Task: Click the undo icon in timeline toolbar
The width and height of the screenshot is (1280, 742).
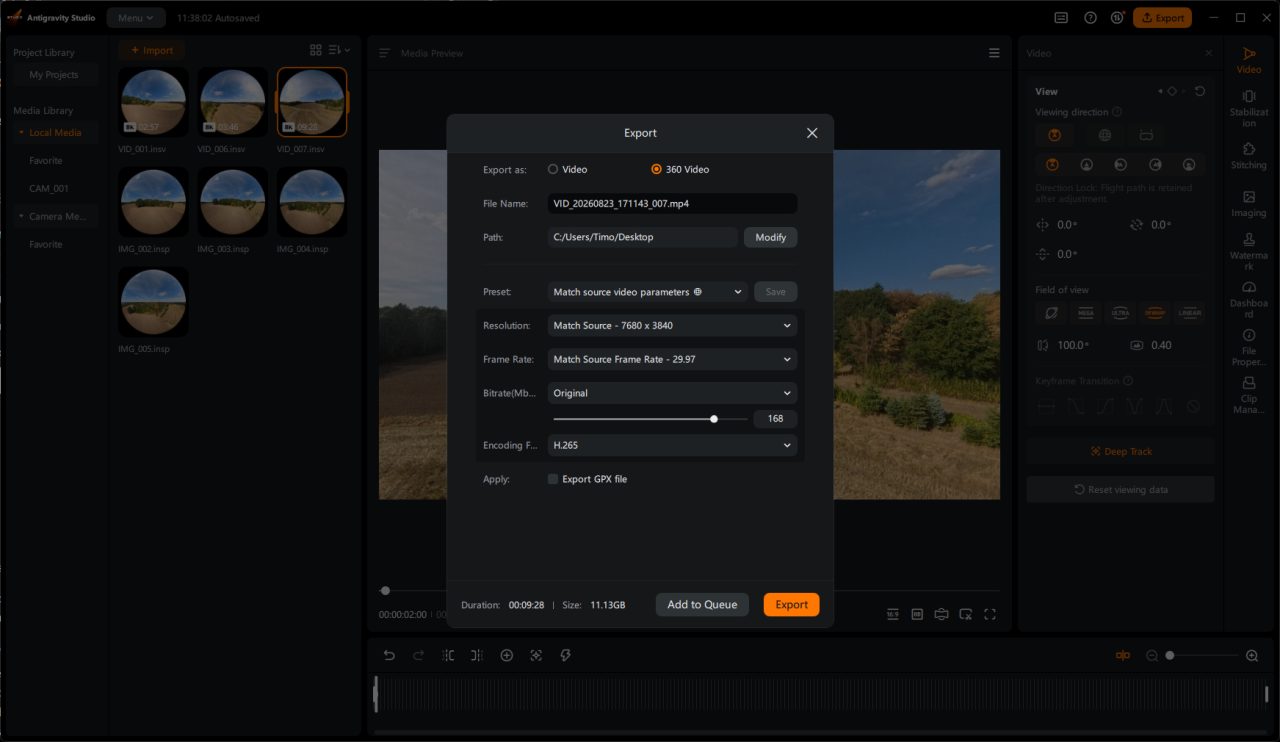Action: pyautogui.click(x=389, y=655)
